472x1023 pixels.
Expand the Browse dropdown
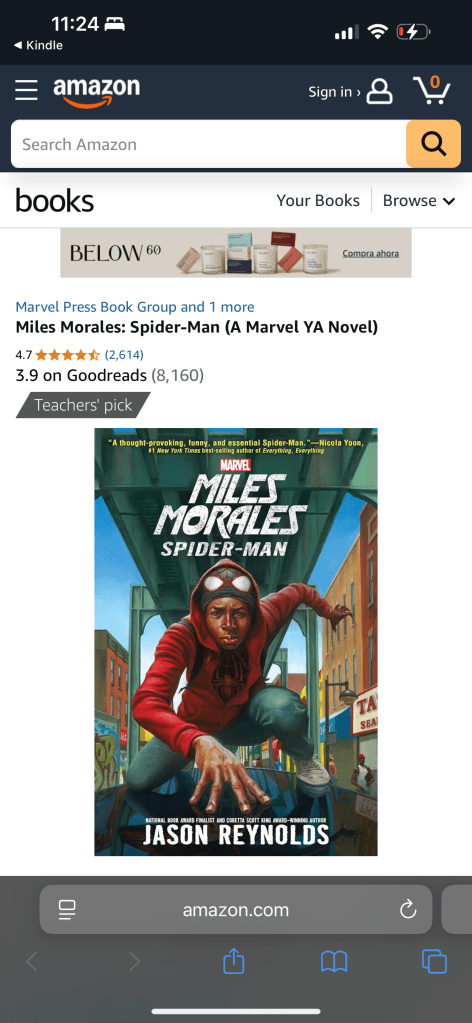[418, 200]
